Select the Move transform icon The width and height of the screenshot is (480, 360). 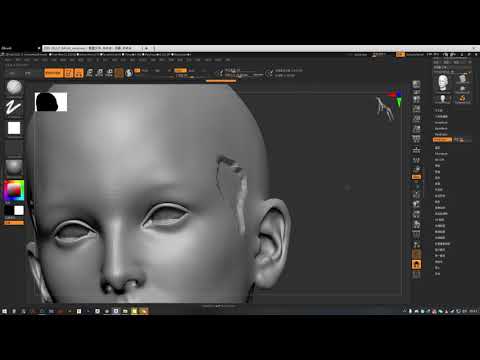click(89, 73)
